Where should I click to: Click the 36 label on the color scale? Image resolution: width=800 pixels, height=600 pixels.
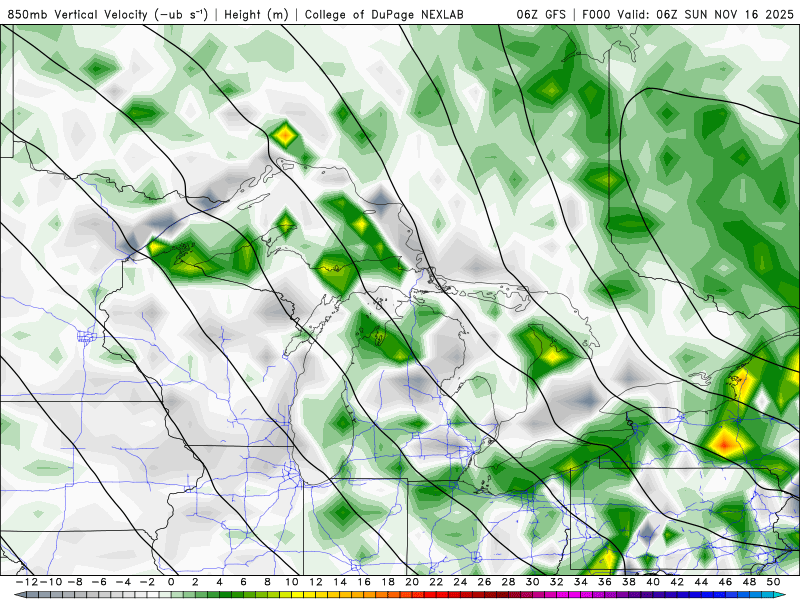(605, 582)
